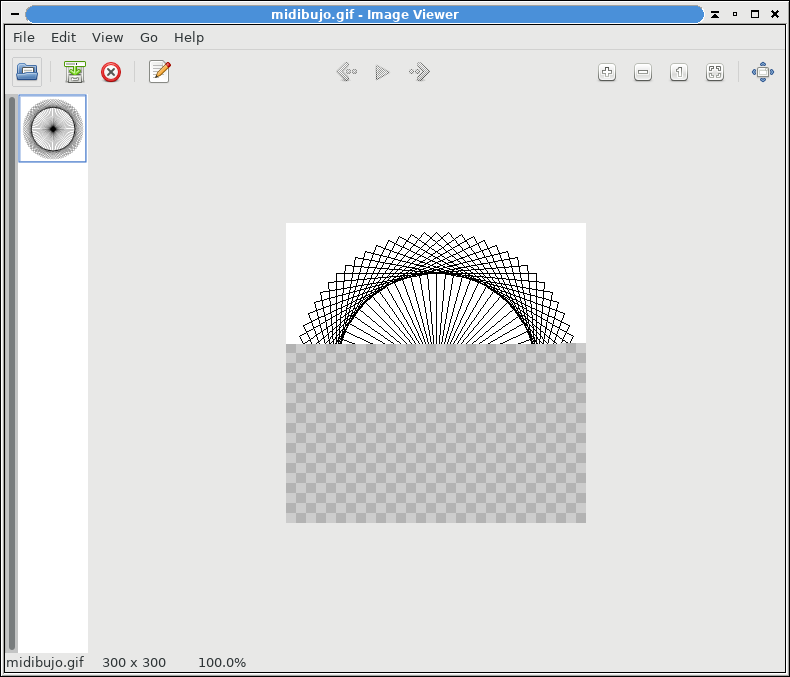This screenshot has height=677, width=790.
Task: Open the Go menu
Action: (149, 37)
